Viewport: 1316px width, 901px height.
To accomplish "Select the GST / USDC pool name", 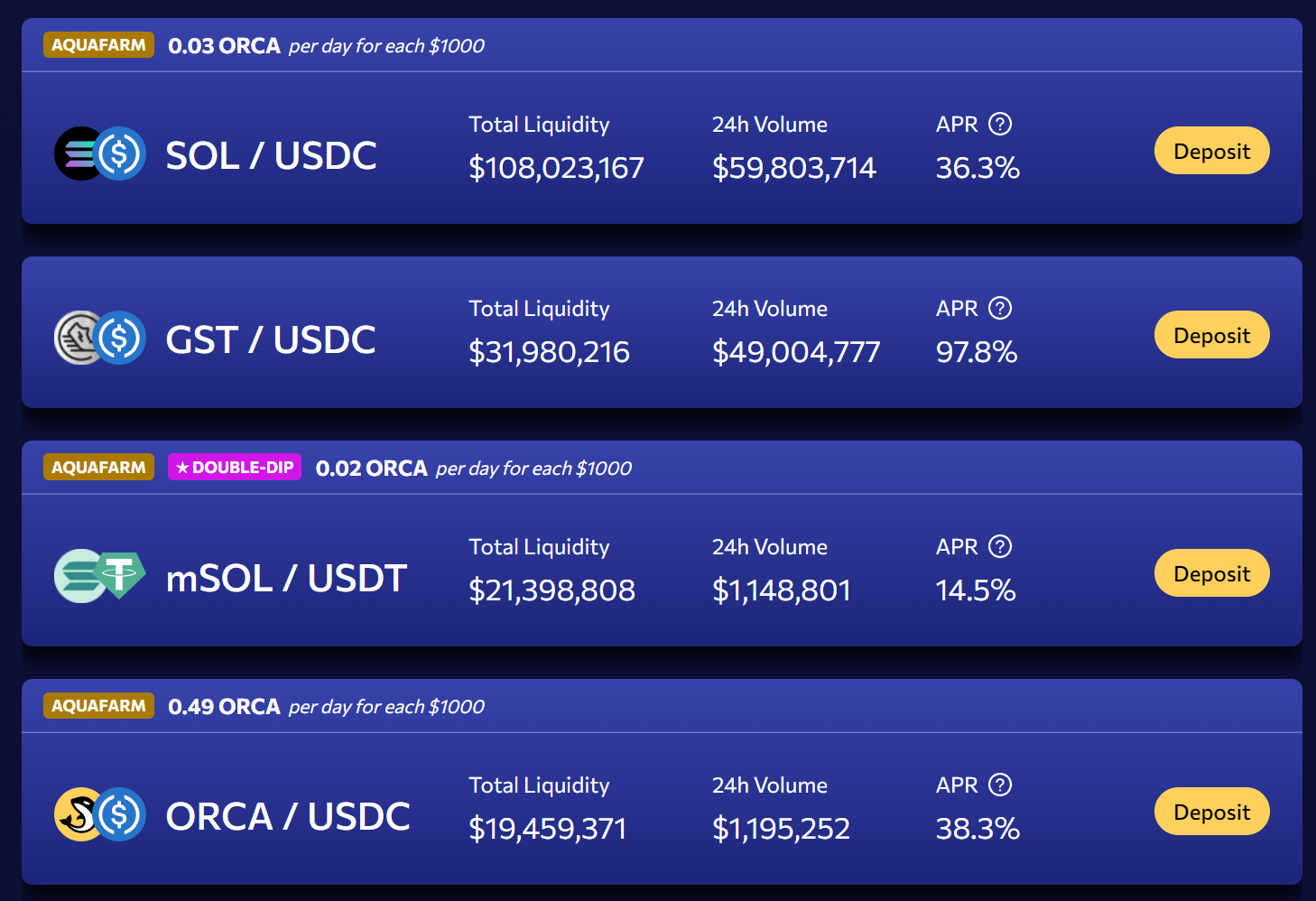I will [x=271, y=339].
